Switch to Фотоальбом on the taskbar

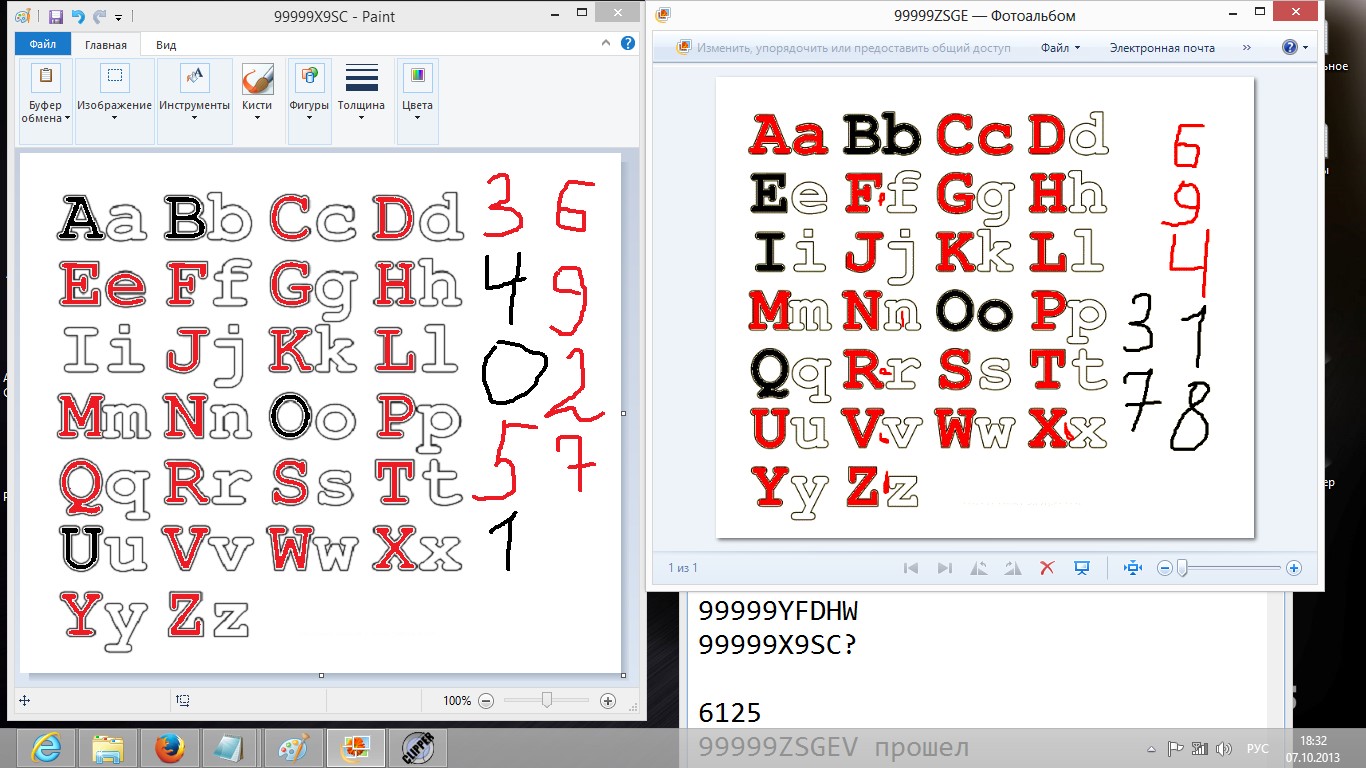point(355,748)
